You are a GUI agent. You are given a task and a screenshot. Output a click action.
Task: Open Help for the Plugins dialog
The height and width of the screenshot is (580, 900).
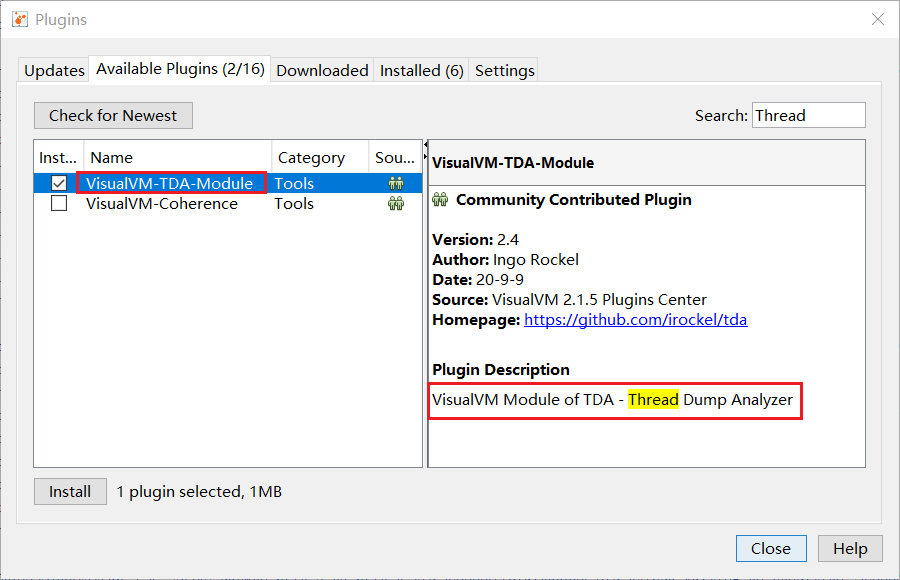coord(850,548)
